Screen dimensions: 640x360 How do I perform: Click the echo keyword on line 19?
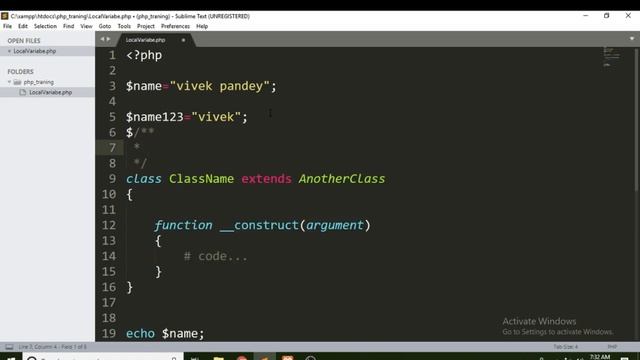point(140,334)
